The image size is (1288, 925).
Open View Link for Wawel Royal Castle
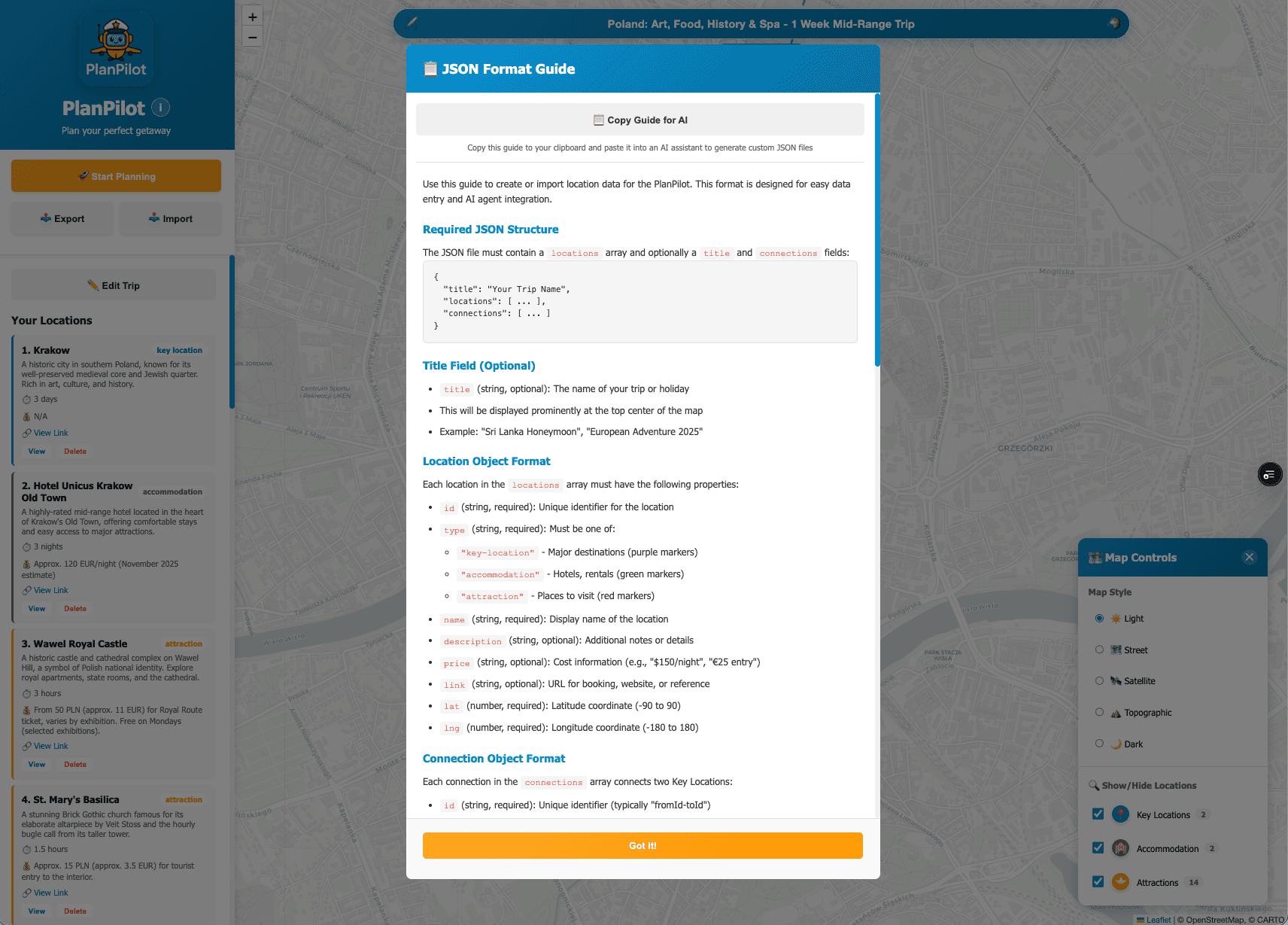[x=50, y=747]
